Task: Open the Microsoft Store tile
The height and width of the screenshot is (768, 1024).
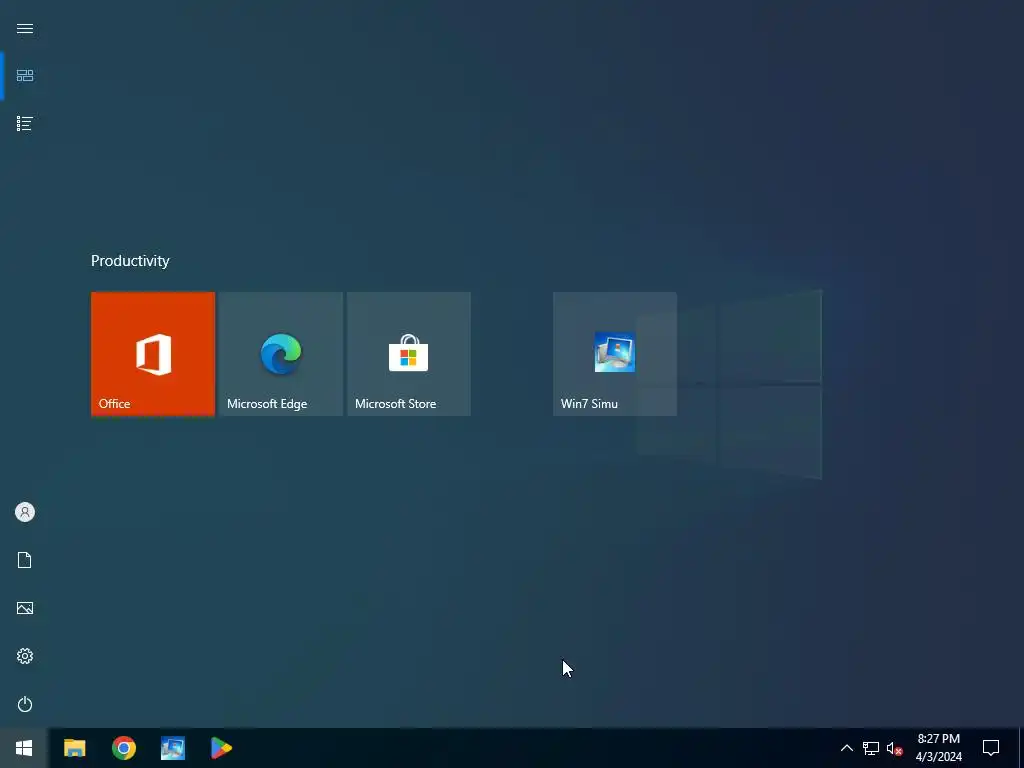Action: click(409, 354)
